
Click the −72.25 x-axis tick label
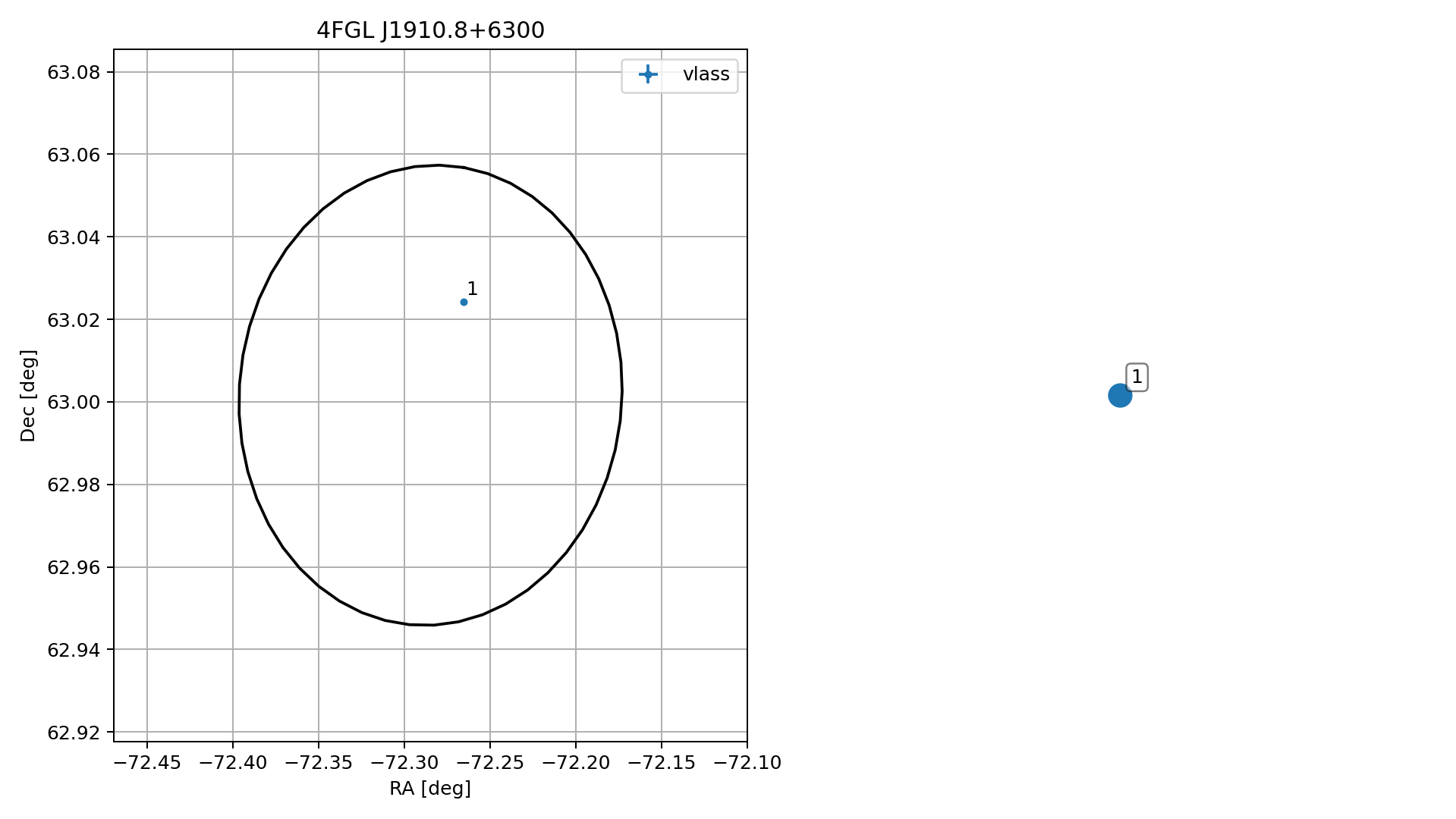point(490,763)
